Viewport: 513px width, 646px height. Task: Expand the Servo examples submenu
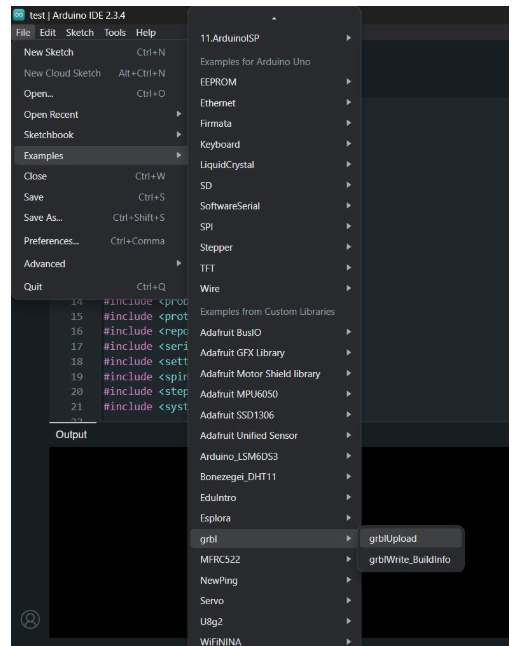click(x=274, y=601)
